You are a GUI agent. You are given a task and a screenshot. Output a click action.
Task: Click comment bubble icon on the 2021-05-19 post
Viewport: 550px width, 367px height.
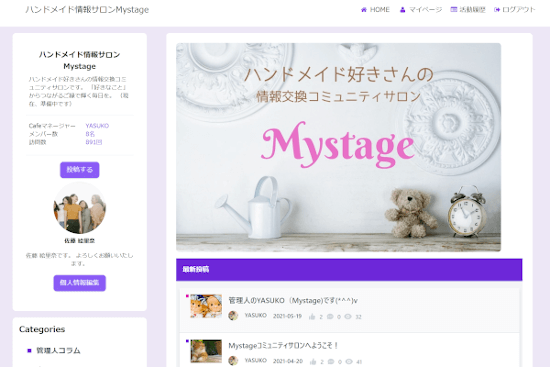(330, 316)
